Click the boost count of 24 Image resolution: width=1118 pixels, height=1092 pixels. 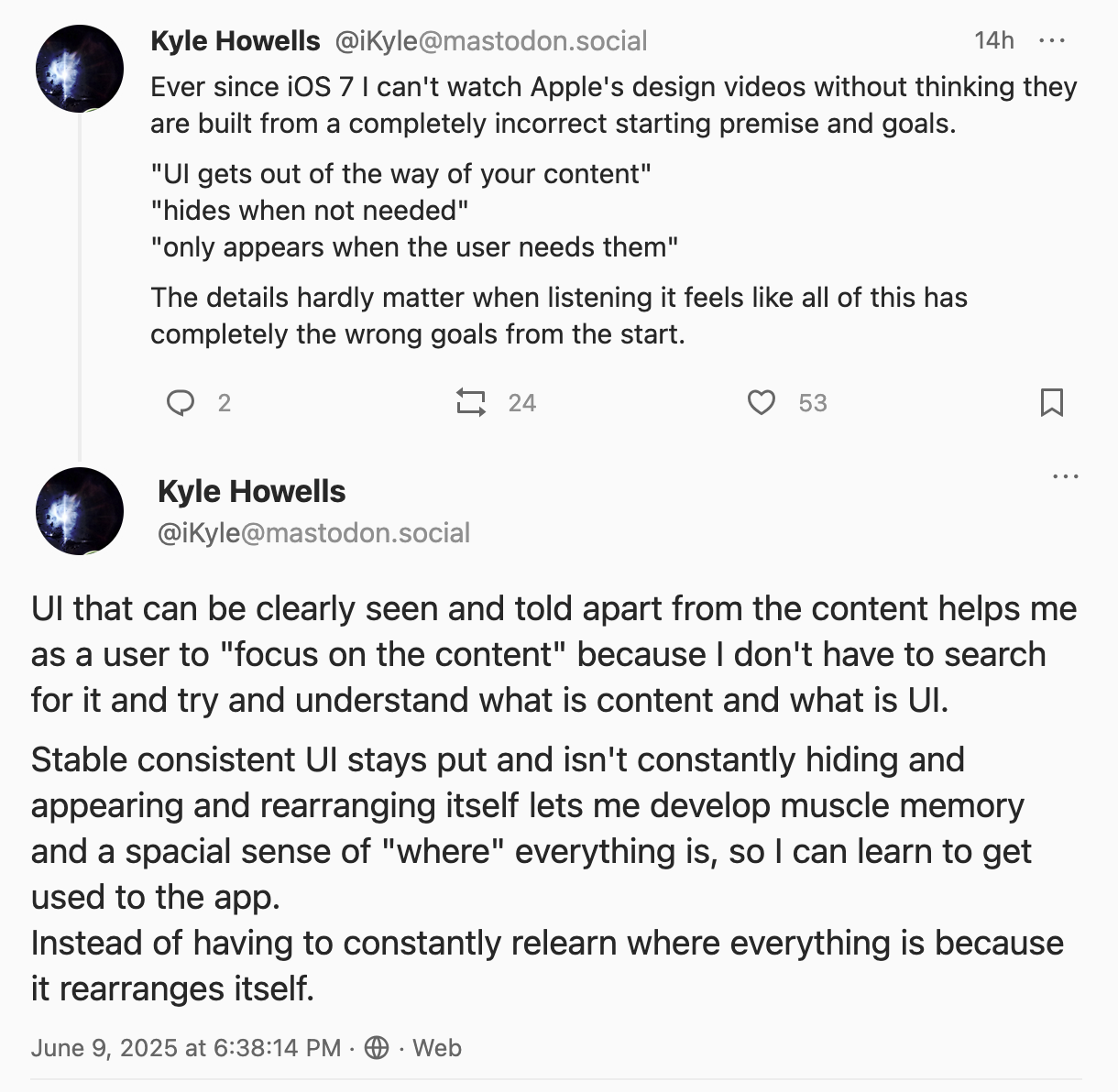[x=522, y=403]
